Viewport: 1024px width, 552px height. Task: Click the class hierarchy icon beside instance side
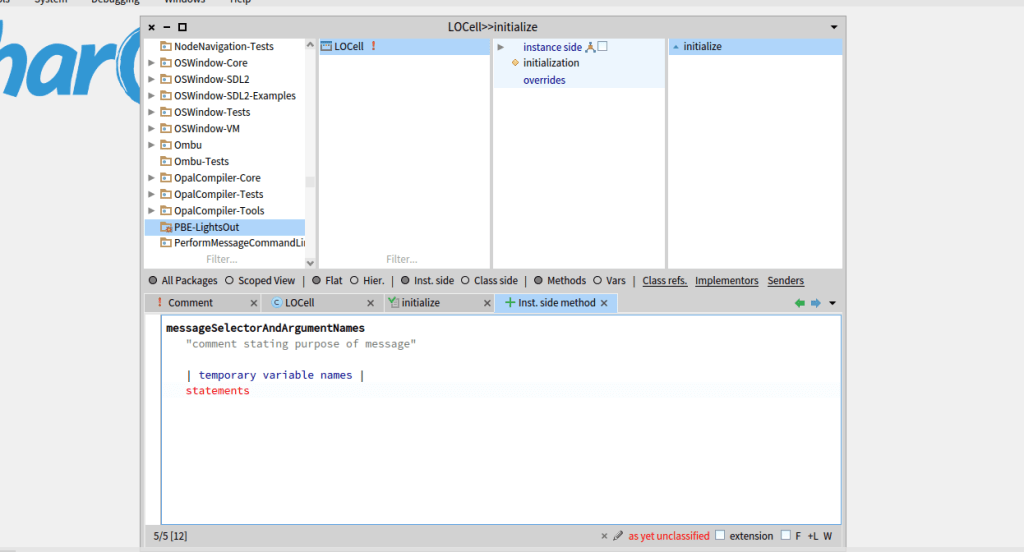[x=590, y=47]
